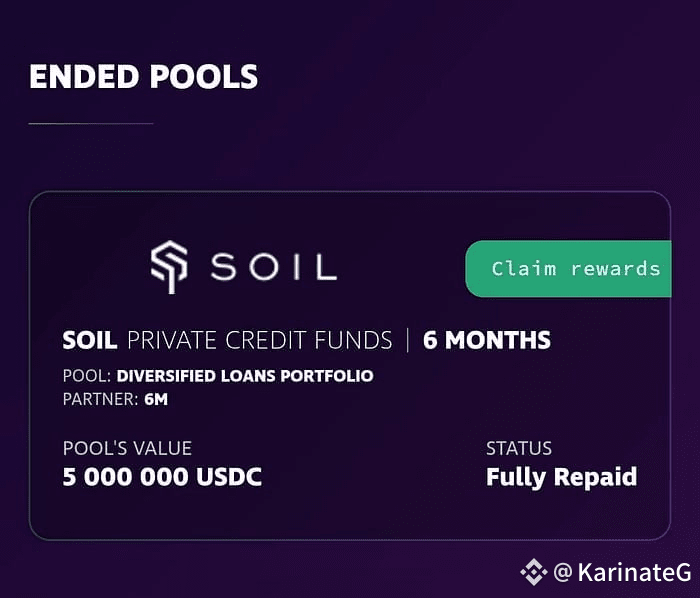
Task: Click the @ symbol before KarinateG
Action: [562, 572]
